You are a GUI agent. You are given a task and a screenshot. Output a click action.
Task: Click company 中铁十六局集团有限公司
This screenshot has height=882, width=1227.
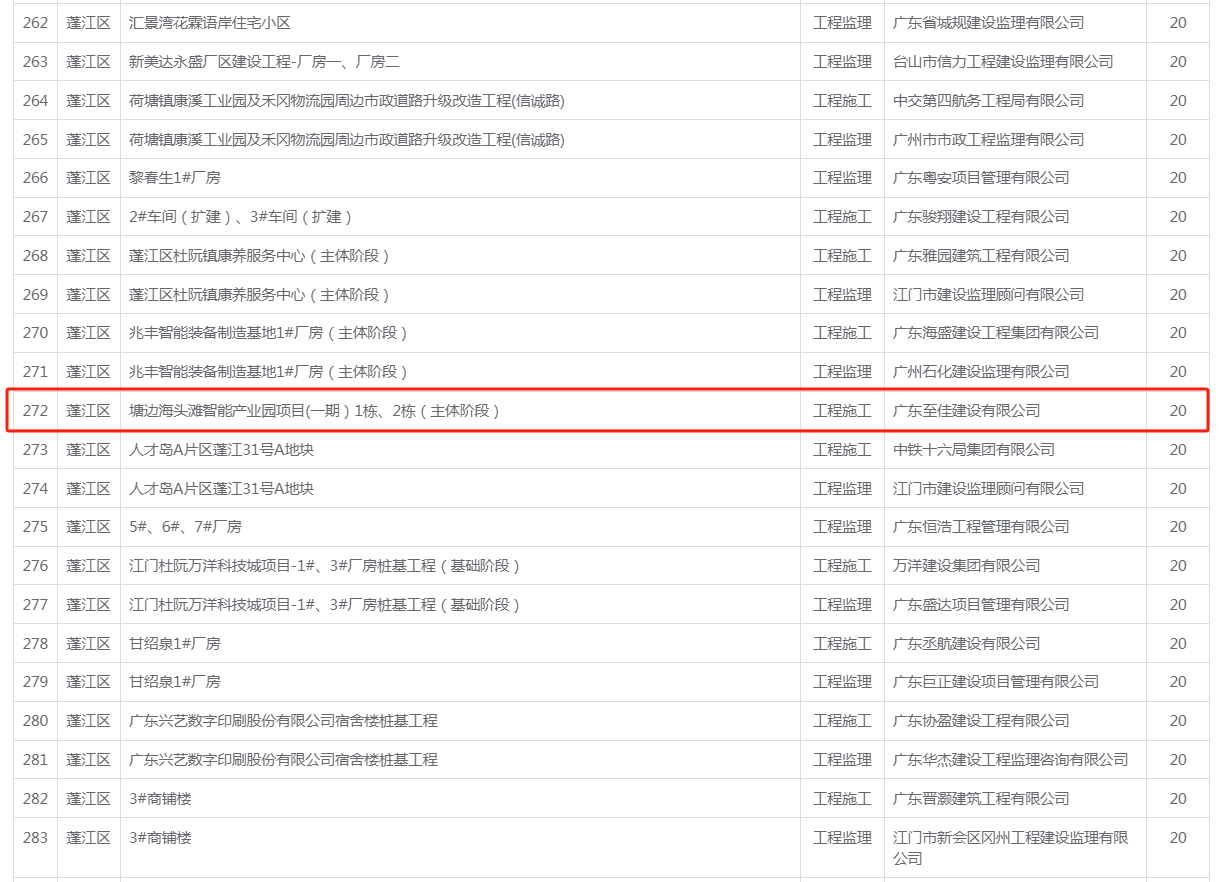point(973,449)
